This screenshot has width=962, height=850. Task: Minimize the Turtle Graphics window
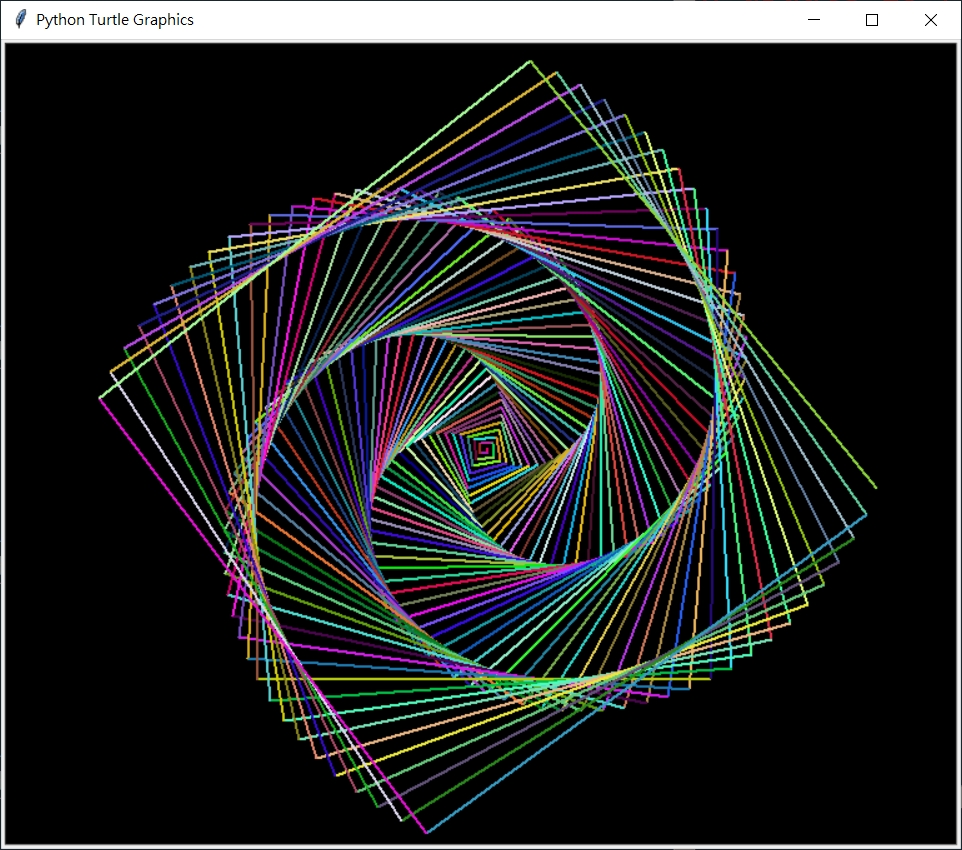tap(813, 19)
